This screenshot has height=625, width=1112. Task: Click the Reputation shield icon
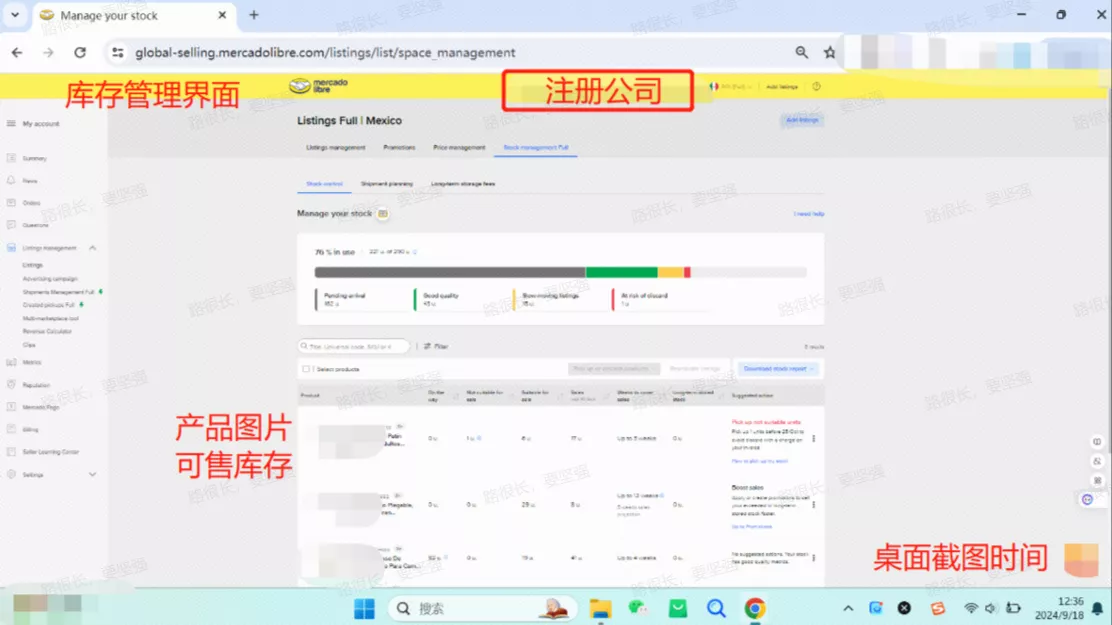[x=11, y=384]
